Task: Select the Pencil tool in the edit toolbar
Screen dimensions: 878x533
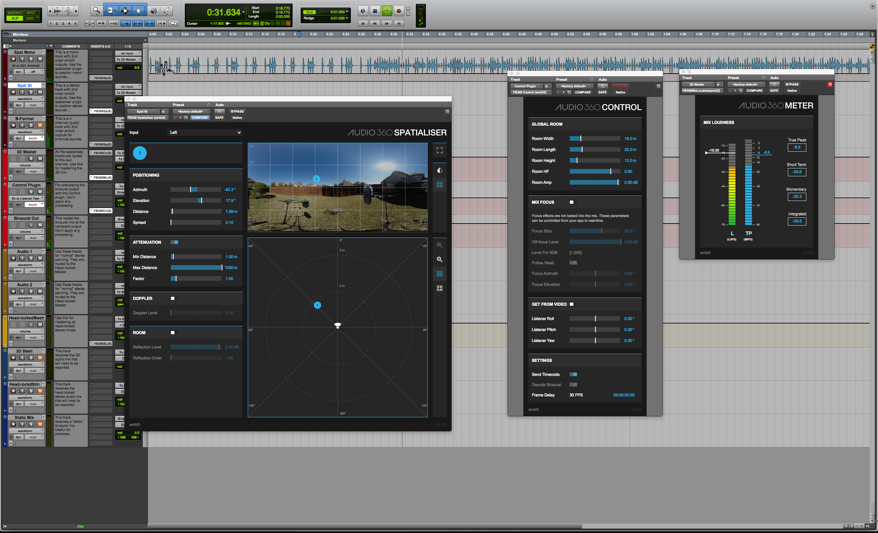Action: [166, 11]
